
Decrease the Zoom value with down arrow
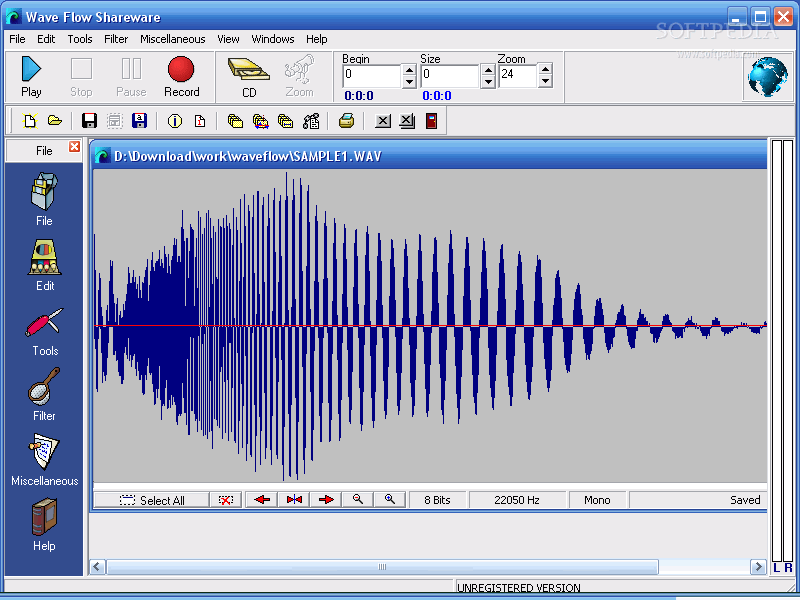(x=545, y=82)
